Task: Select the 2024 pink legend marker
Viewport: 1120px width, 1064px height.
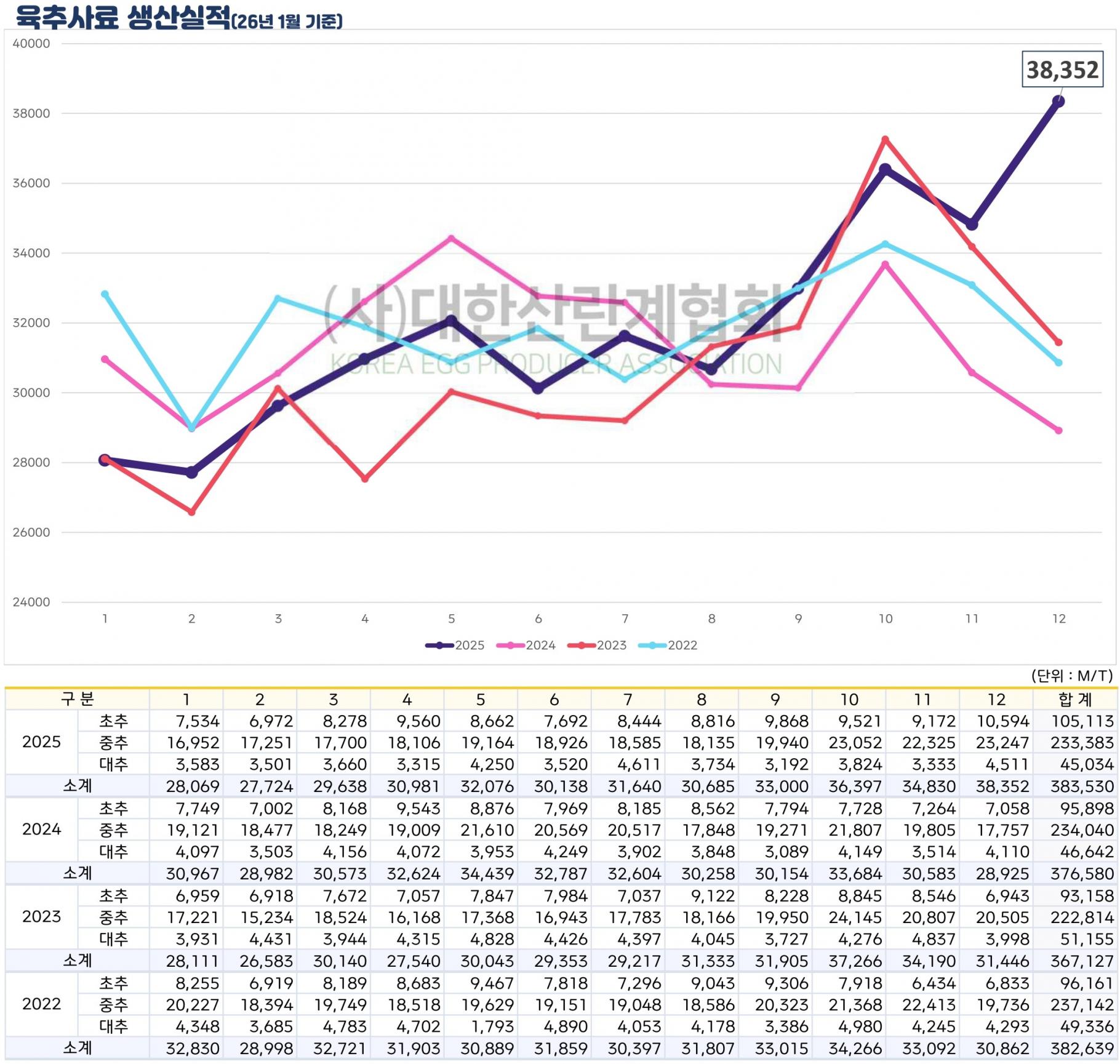Action: click(x=511, y=646)
